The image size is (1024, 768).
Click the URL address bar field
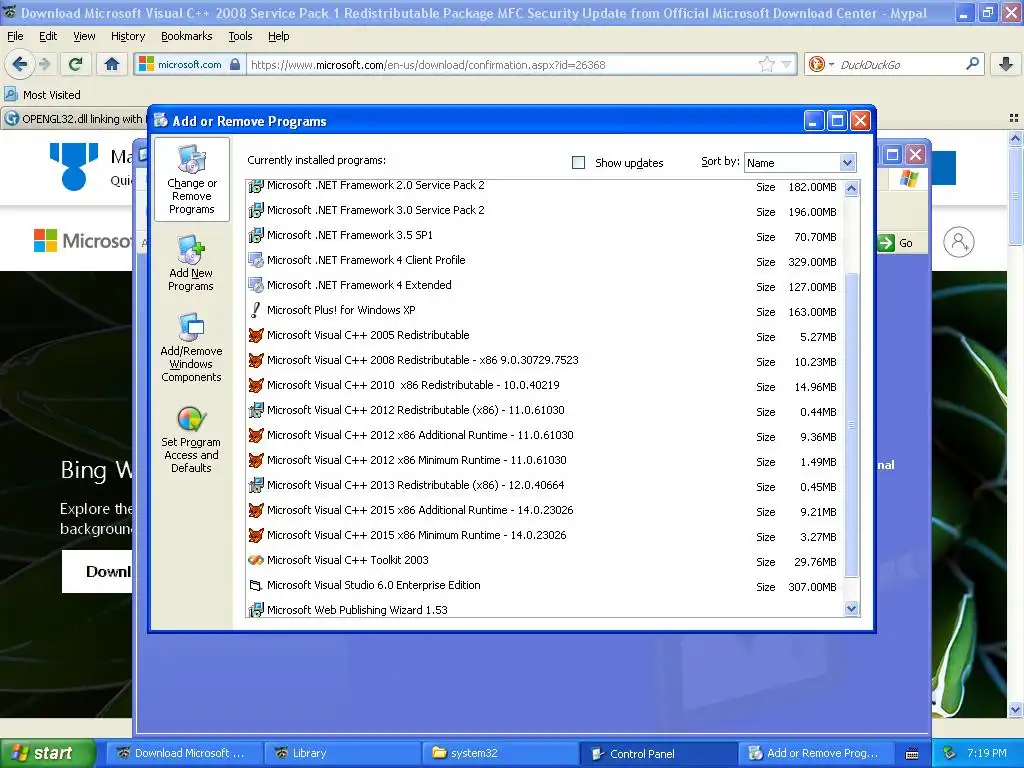pyautogui.click(x=502, y=64)
